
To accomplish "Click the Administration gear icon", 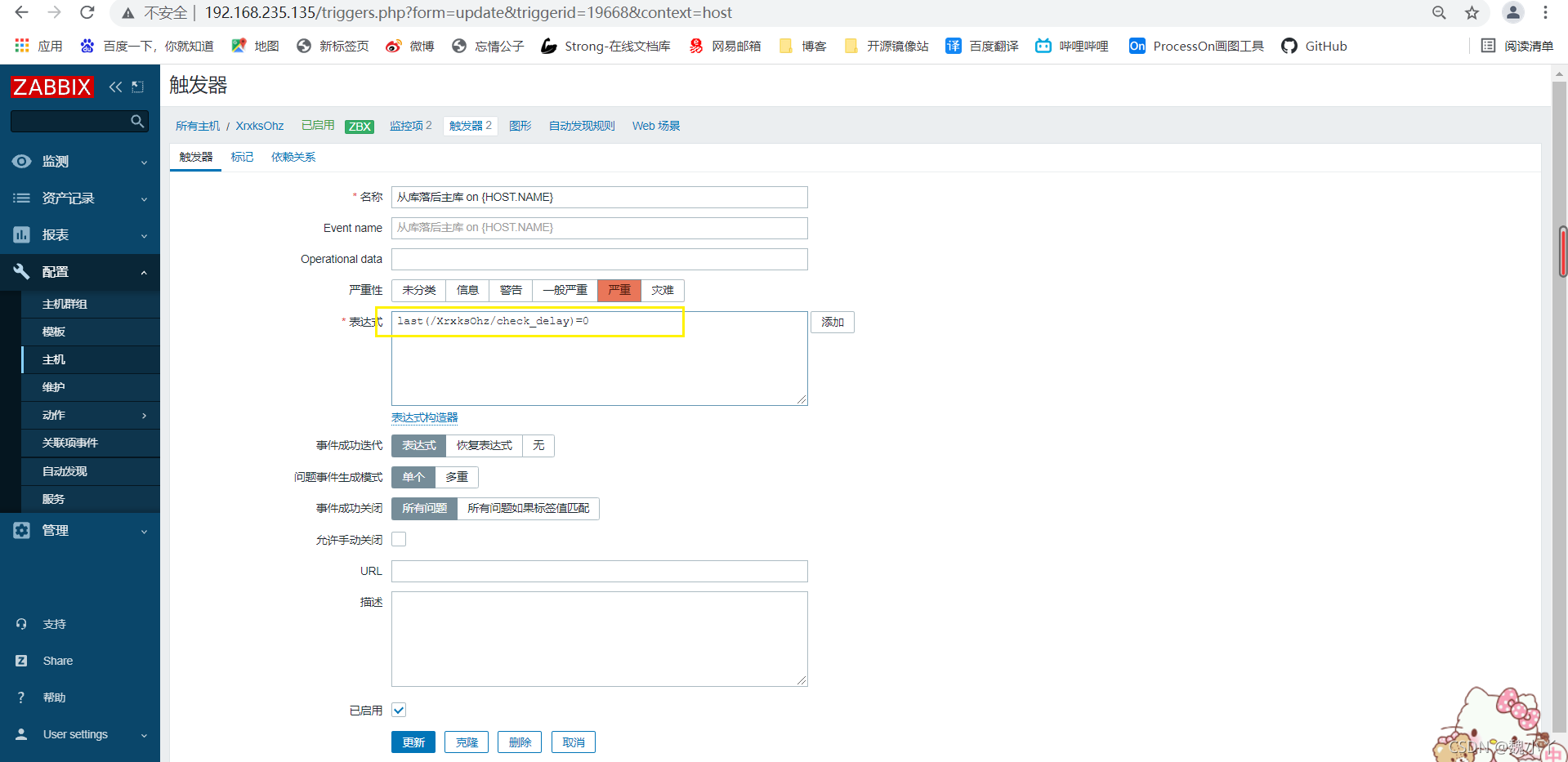I will [22, 530].
